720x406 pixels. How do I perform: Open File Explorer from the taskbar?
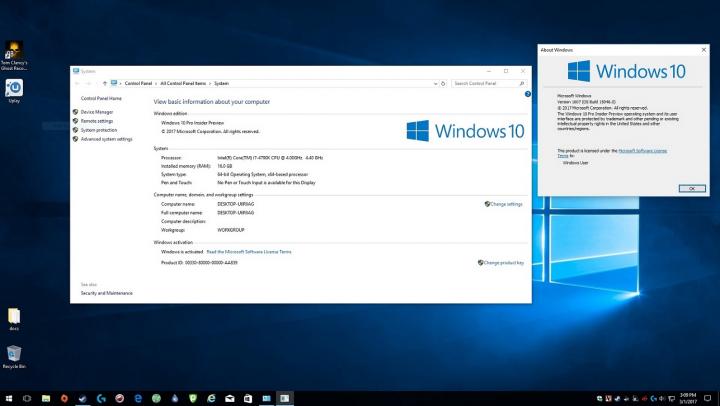(46, 398)
